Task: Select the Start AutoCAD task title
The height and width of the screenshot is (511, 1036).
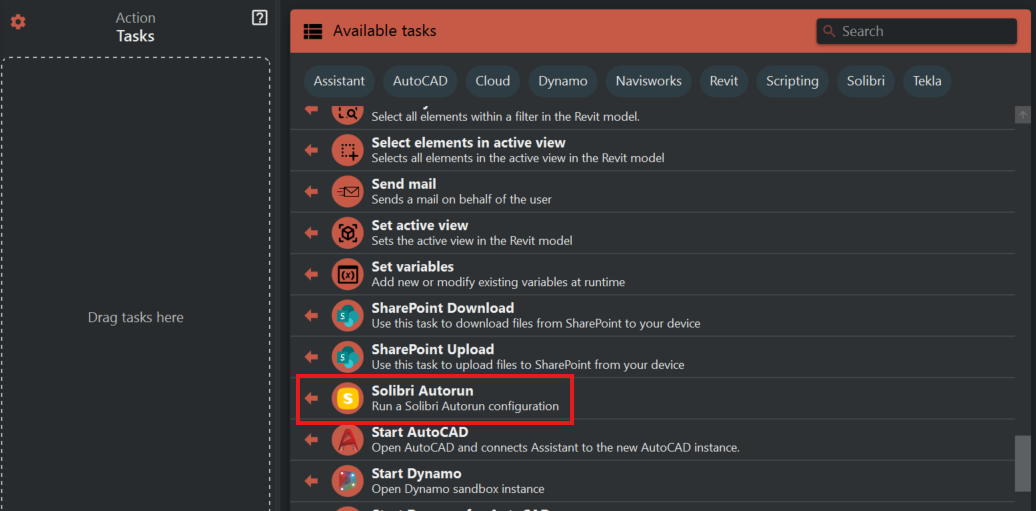Action: click(x=420, y=432)
